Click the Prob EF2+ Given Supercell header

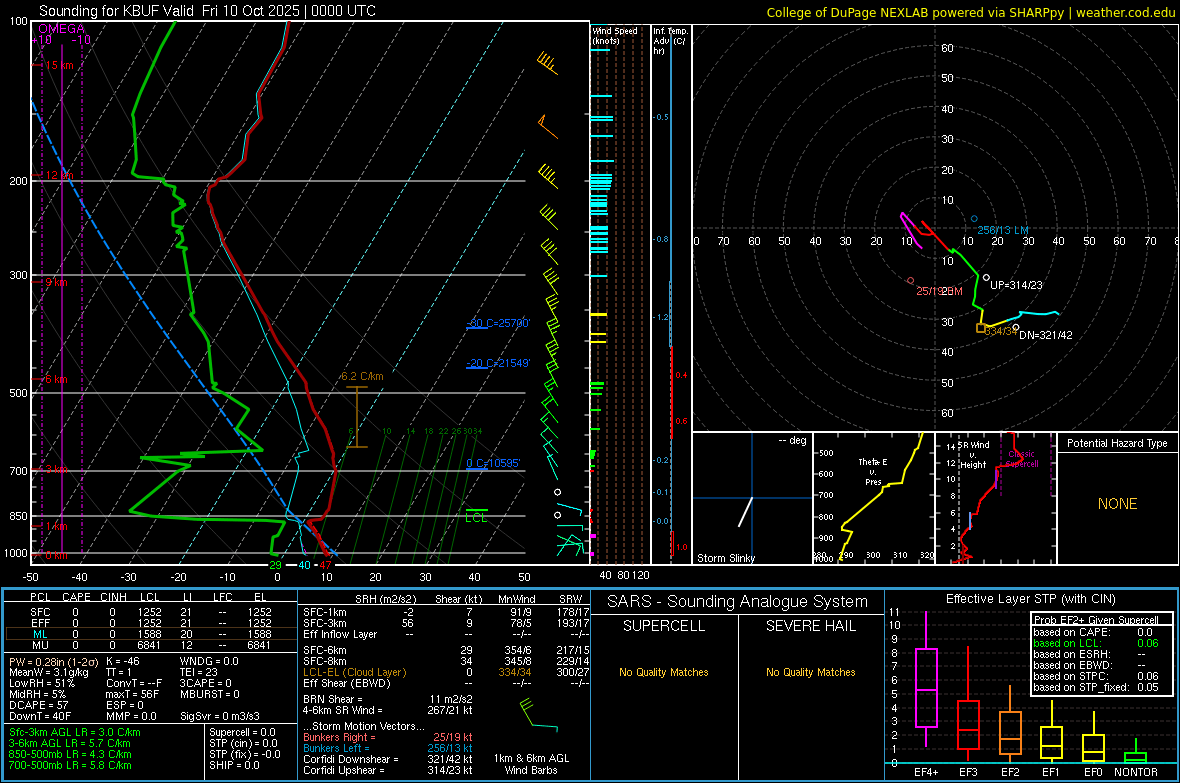pyautogui.click(x=1096, y=620)
